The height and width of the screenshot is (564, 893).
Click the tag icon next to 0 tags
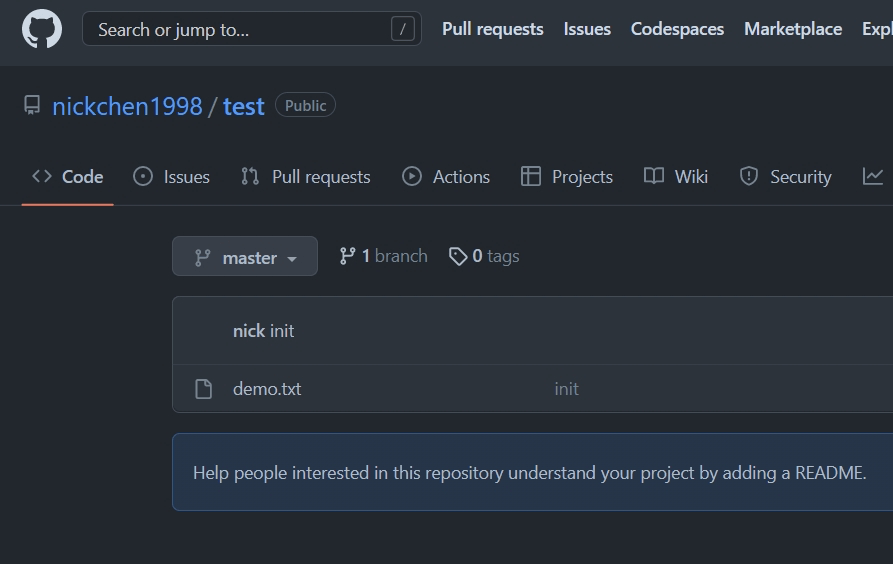tap(458, 256)
